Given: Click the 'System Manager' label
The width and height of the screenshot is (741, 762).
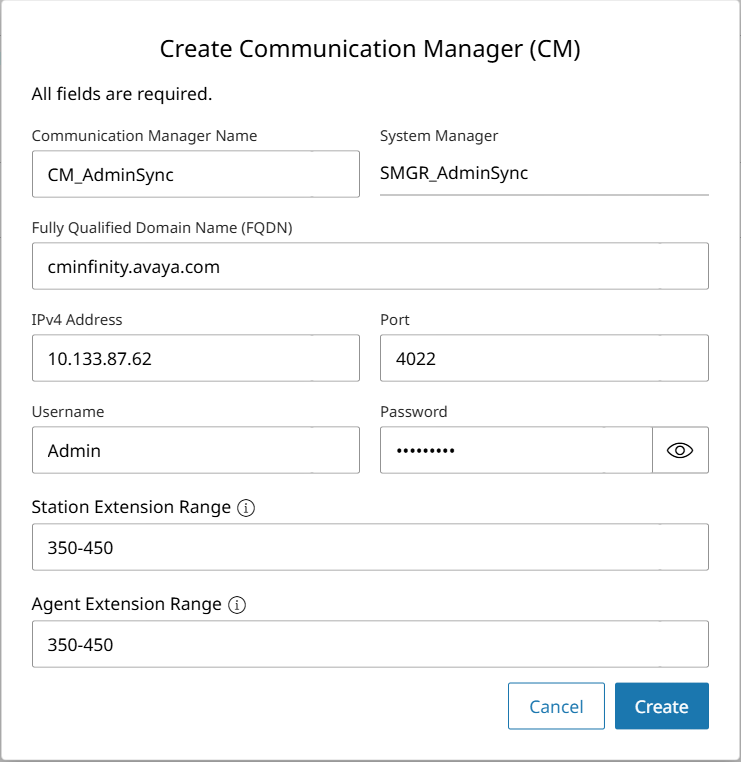Looking at the screenshot, I should point(439,136).
